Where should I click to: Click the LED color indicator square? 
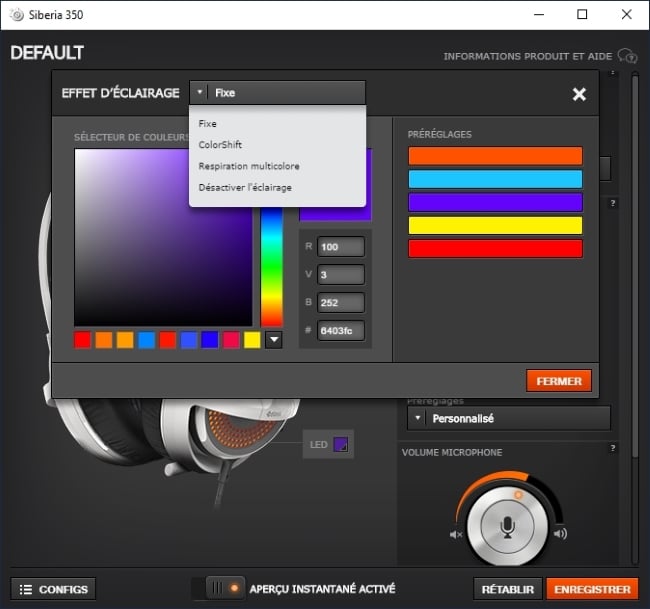point(341,444)
